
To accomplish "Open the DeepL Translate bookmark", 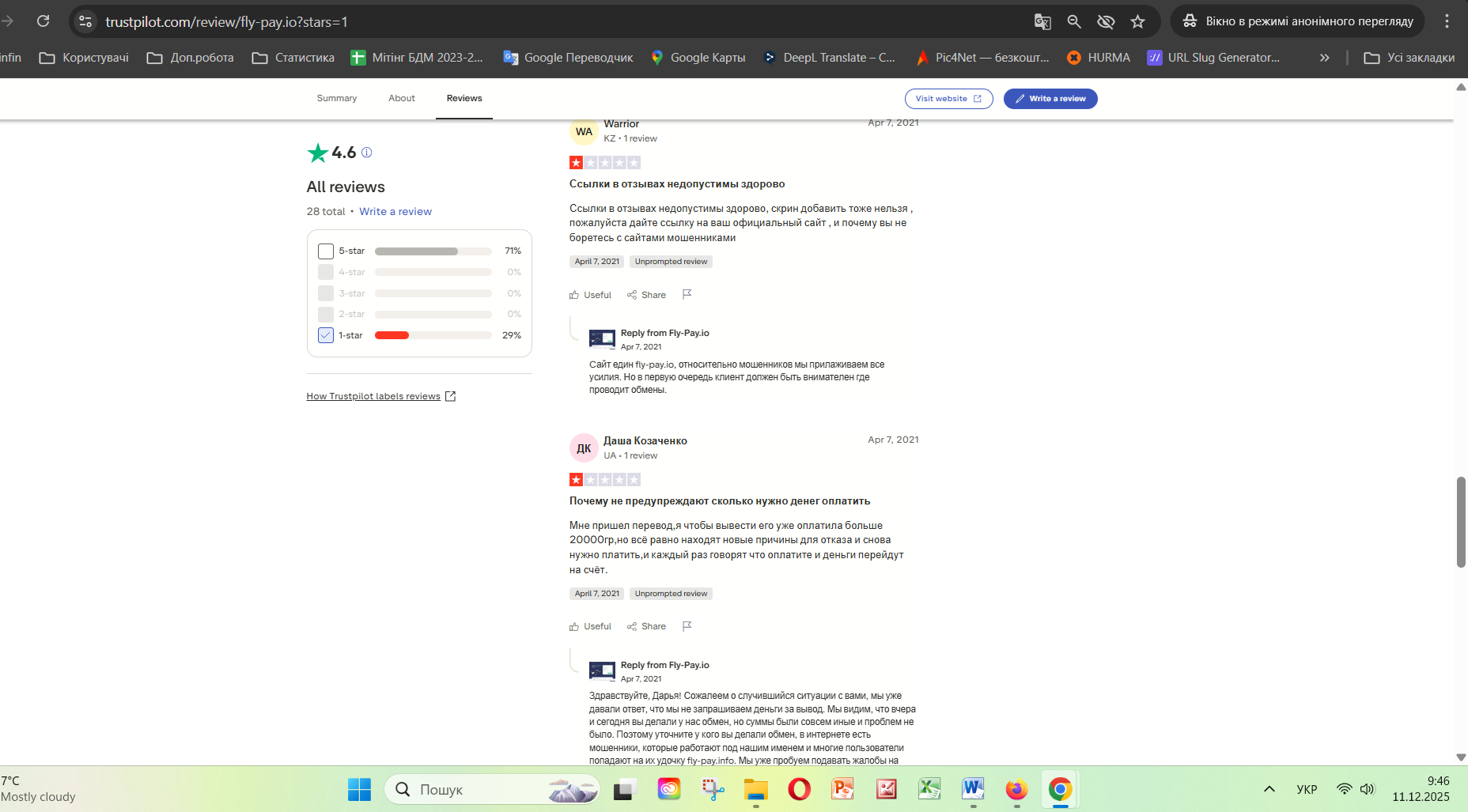I will pyautogui.click(x=829, y=58).
